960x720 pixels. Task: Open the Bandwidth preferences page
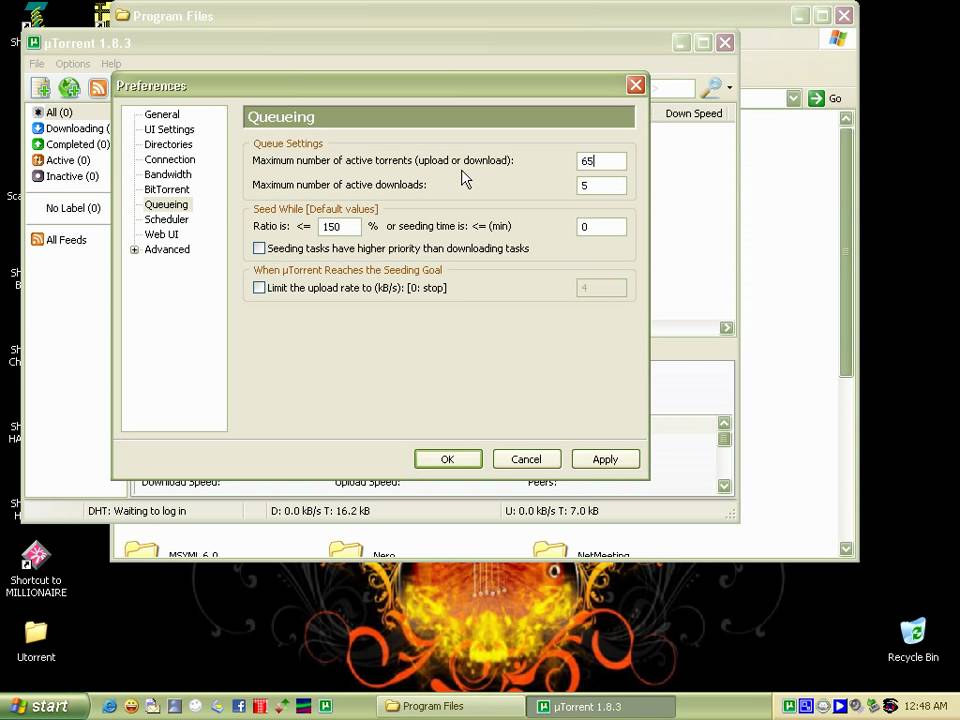coord(168,174)
